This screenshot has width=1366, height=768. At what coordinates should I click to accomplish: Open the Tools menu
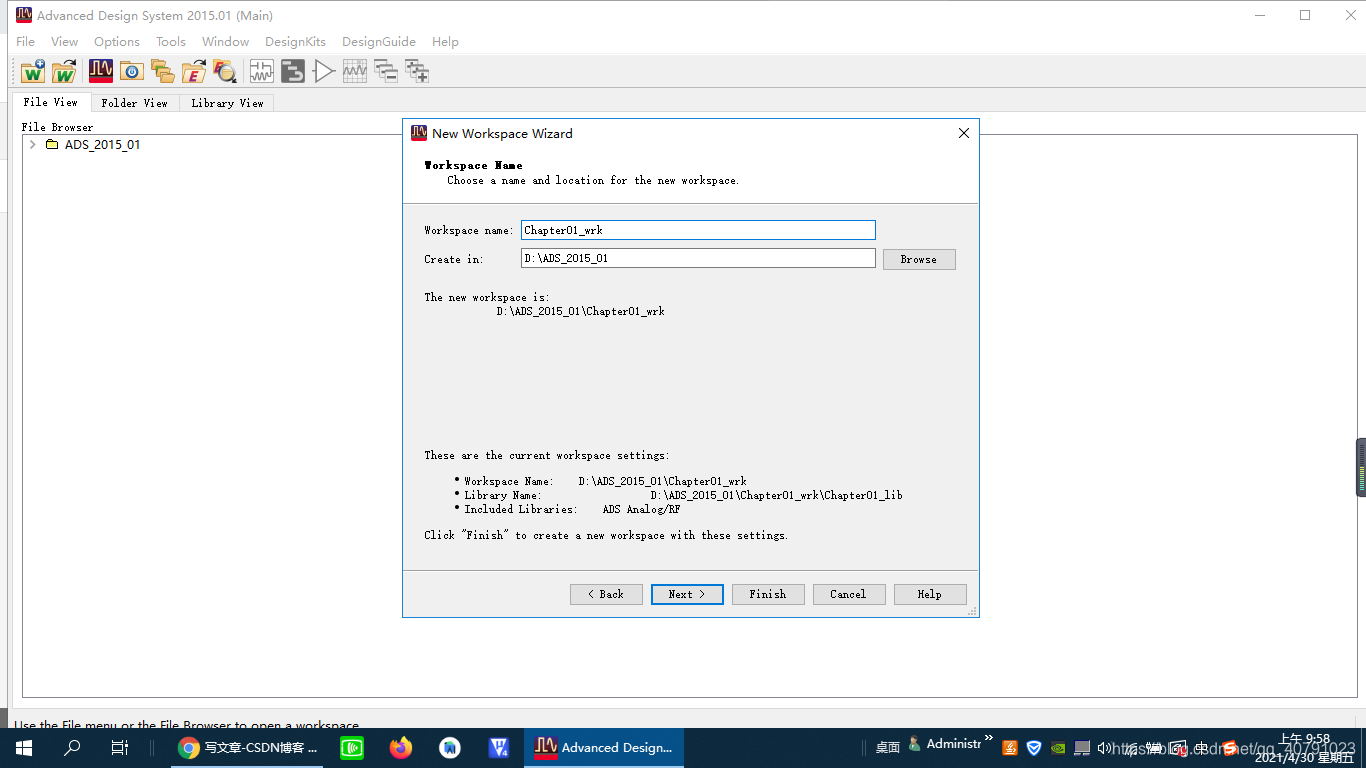[171, 41]
